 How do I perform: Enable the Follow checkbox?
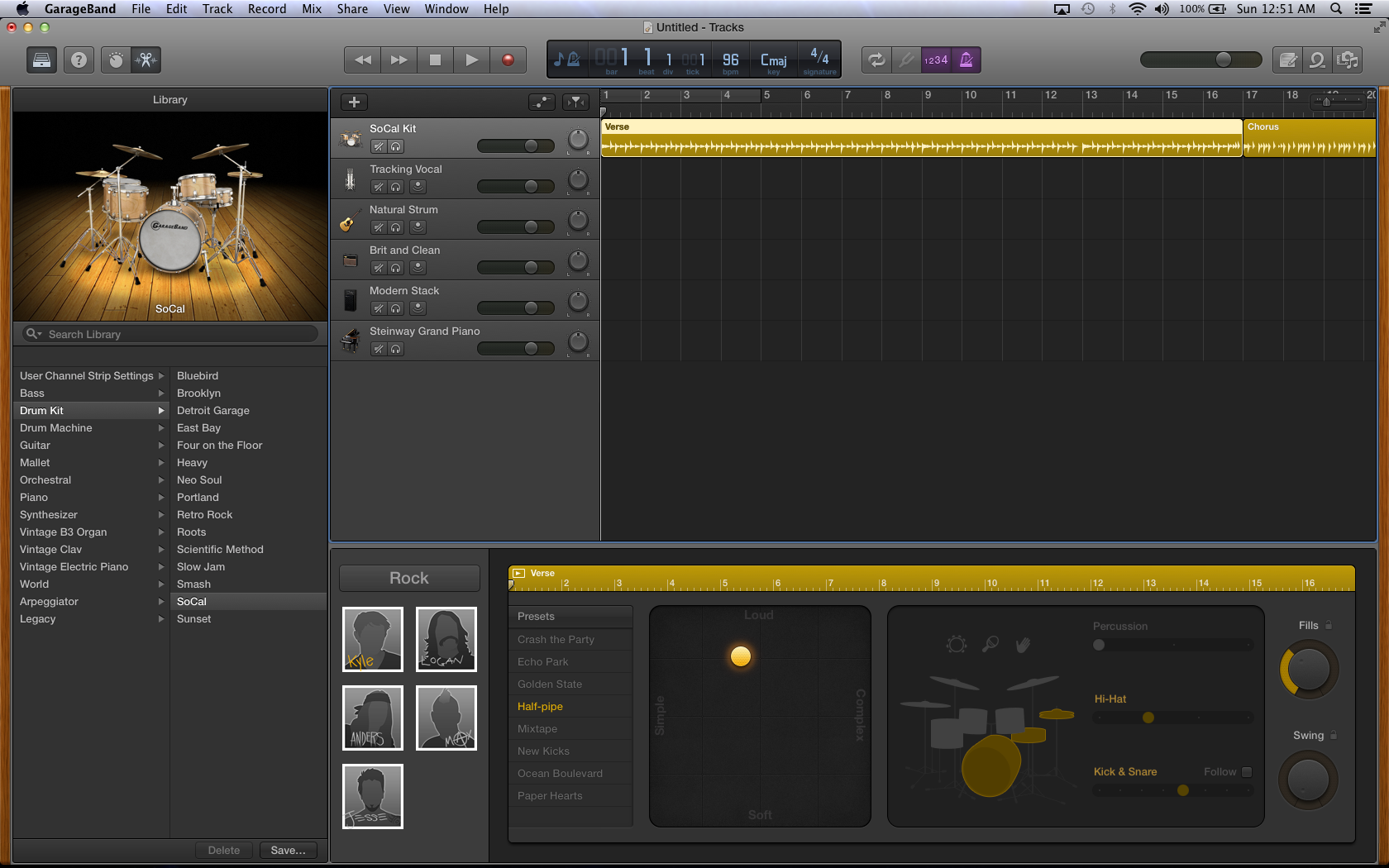coord(1247,771)
